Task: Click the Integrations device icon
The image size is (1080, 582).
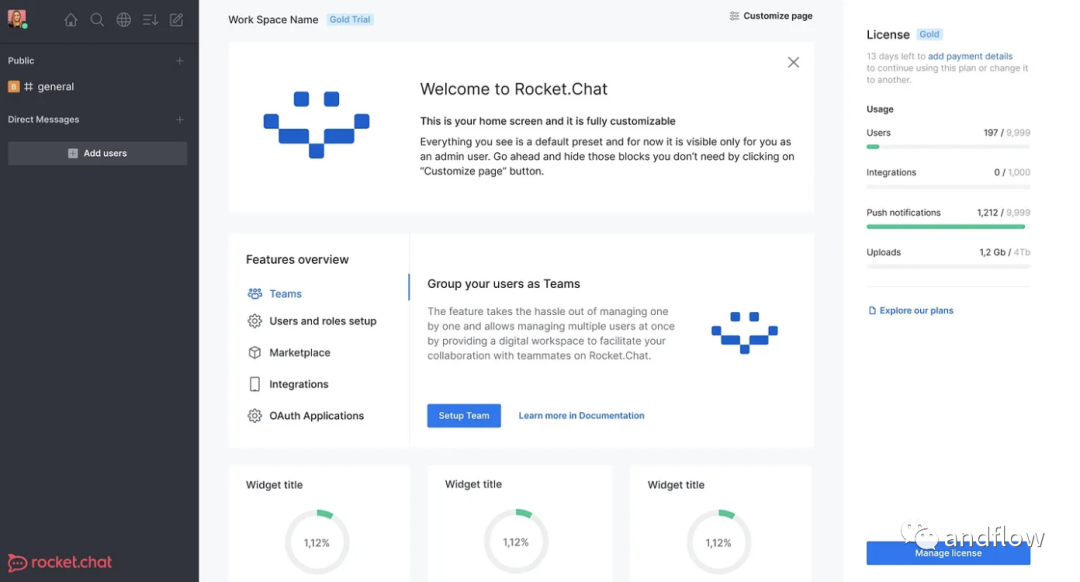Action: 255,384
